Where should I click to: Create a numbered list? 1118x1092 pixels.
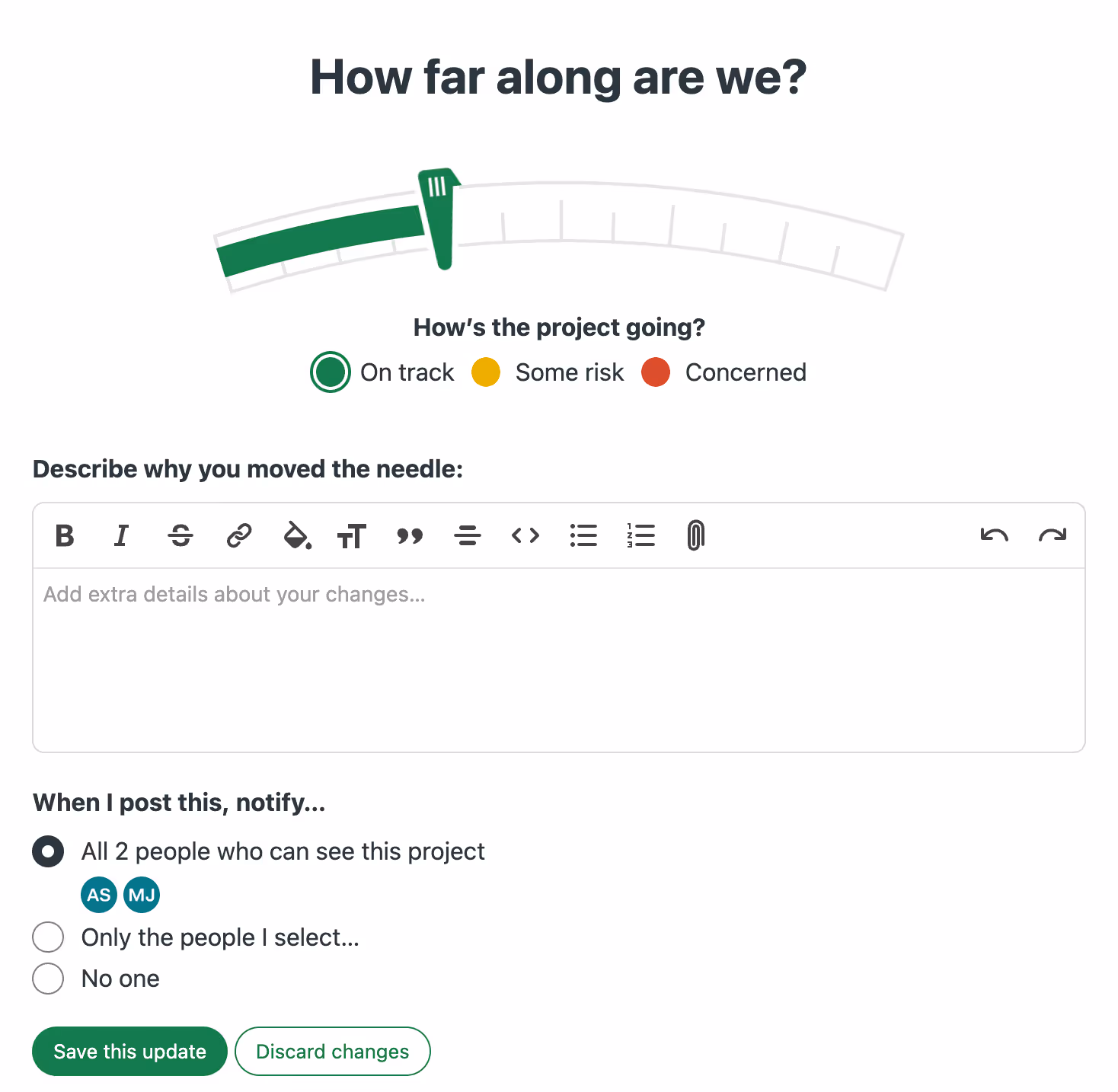pyautogui.click(x=640, y=536)
